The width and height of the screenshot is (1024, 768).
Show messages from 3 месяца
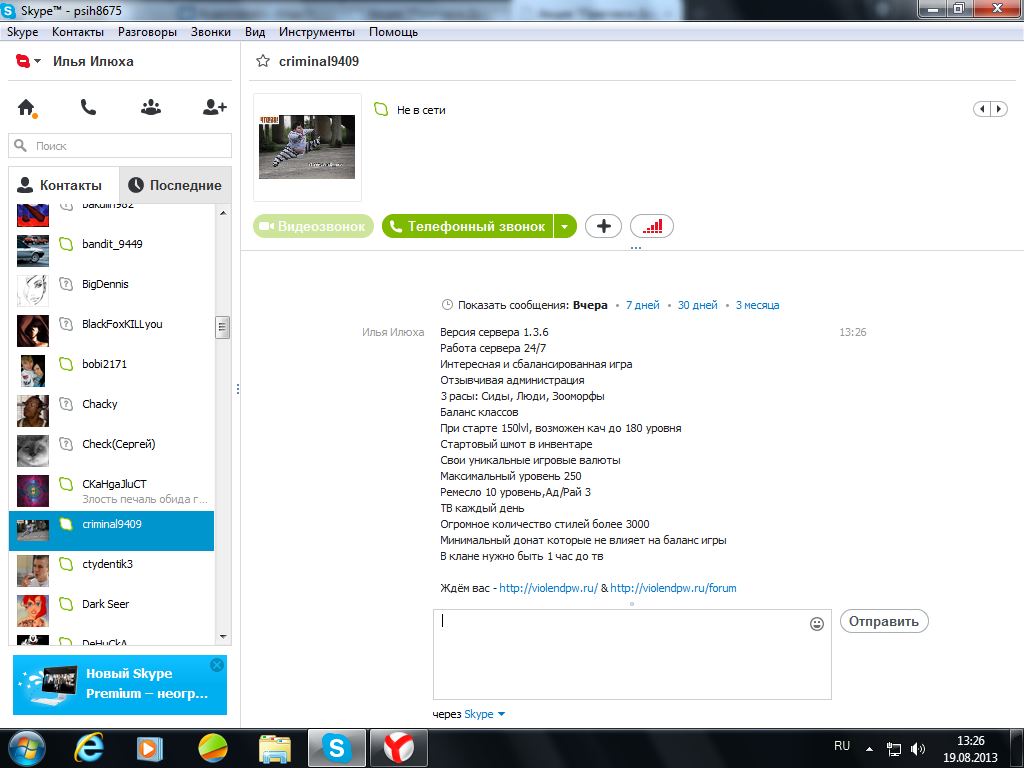coord(757,305)
